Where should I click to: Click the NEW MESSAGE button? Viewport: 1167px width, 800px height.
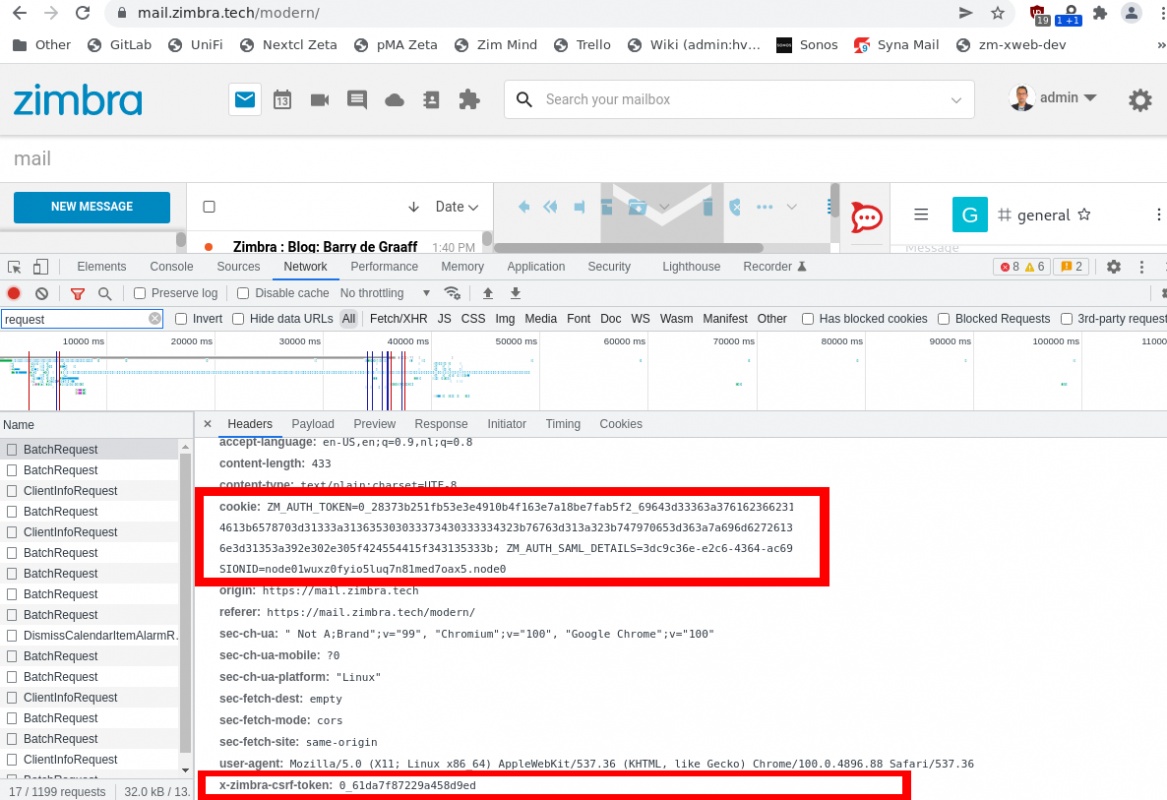[92, 207]
